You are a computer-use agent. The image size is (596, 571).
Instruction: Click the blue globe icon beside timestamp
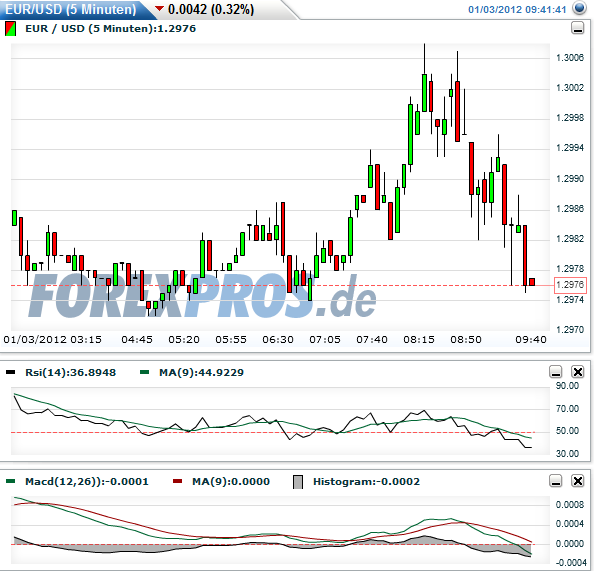[579, 8]
